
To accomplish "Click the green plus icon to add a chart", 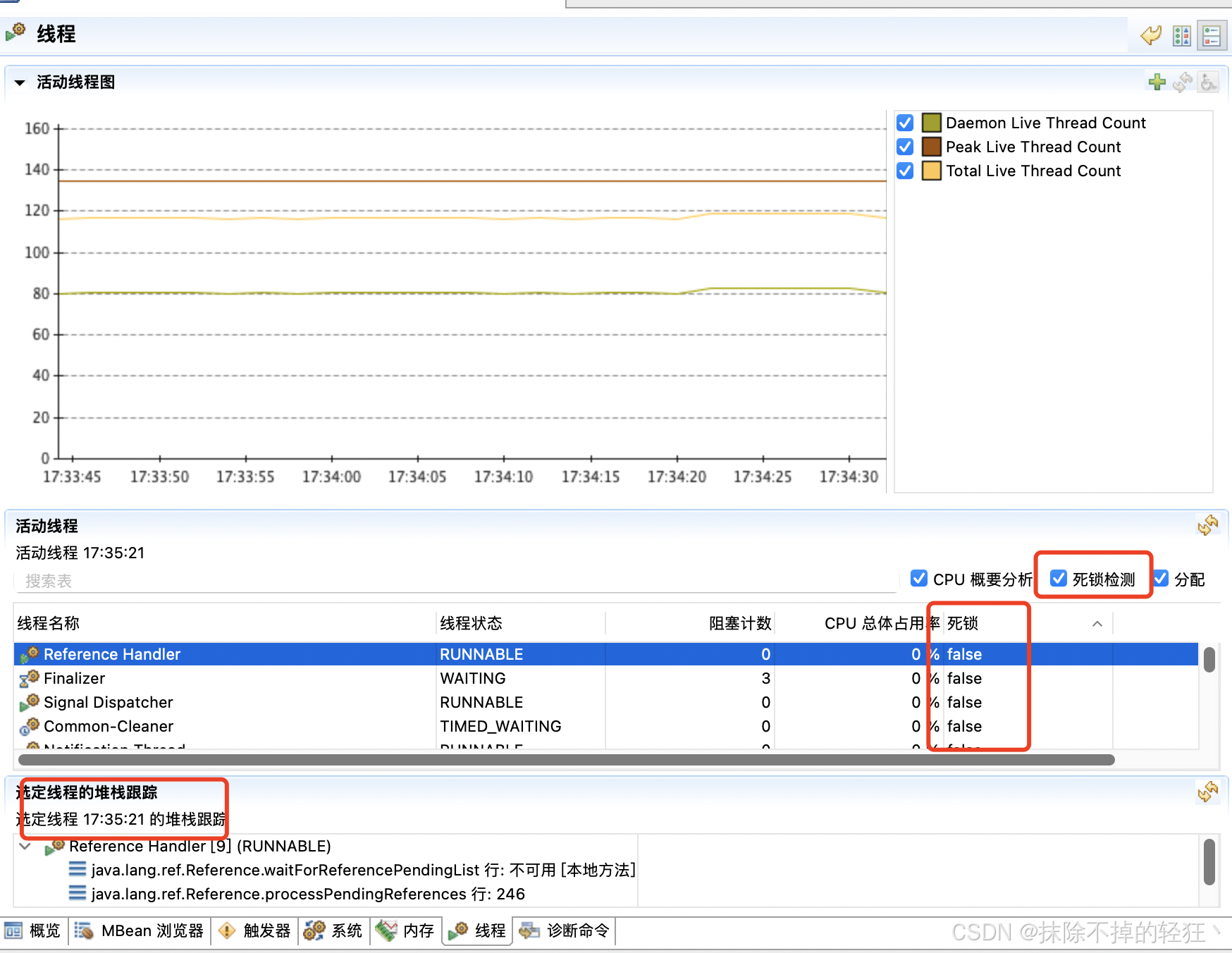I will (1158, 82).
